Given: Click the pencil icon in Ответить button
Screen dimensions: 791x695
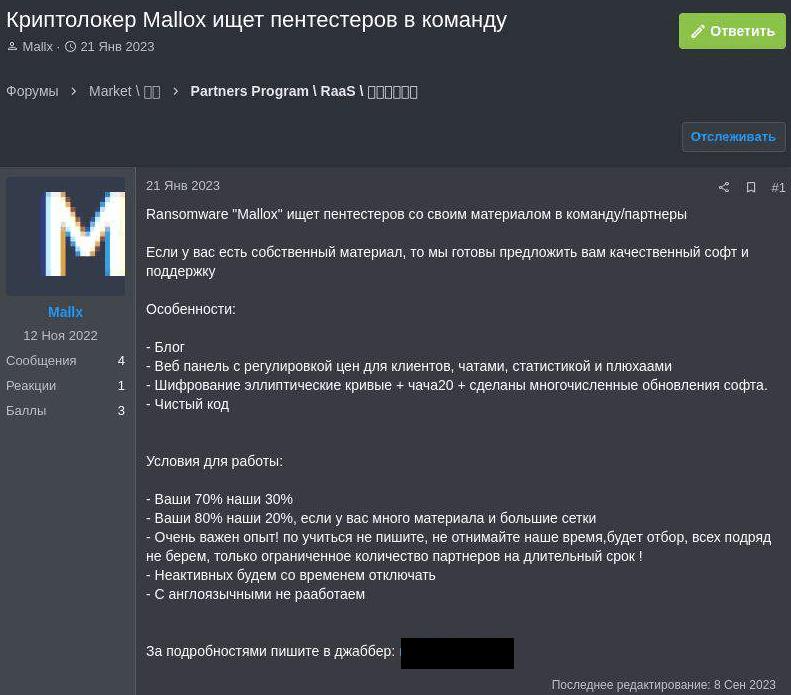Looking at the screenshot, I should (x=698, y=31).
